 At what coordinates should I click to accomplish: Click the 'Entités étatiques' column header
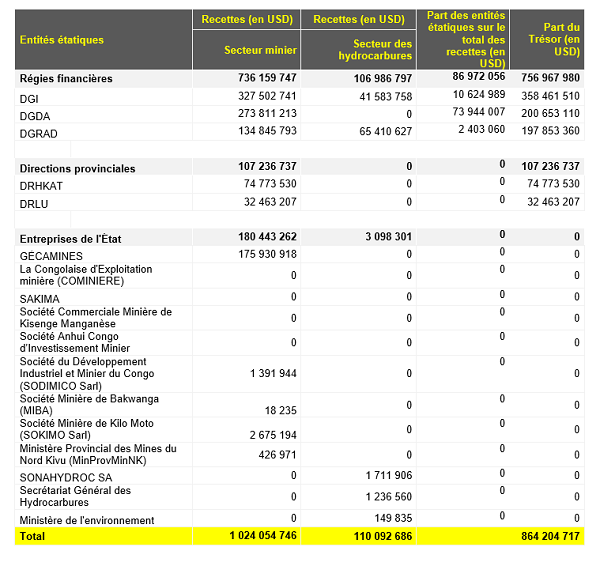[62, 39]
